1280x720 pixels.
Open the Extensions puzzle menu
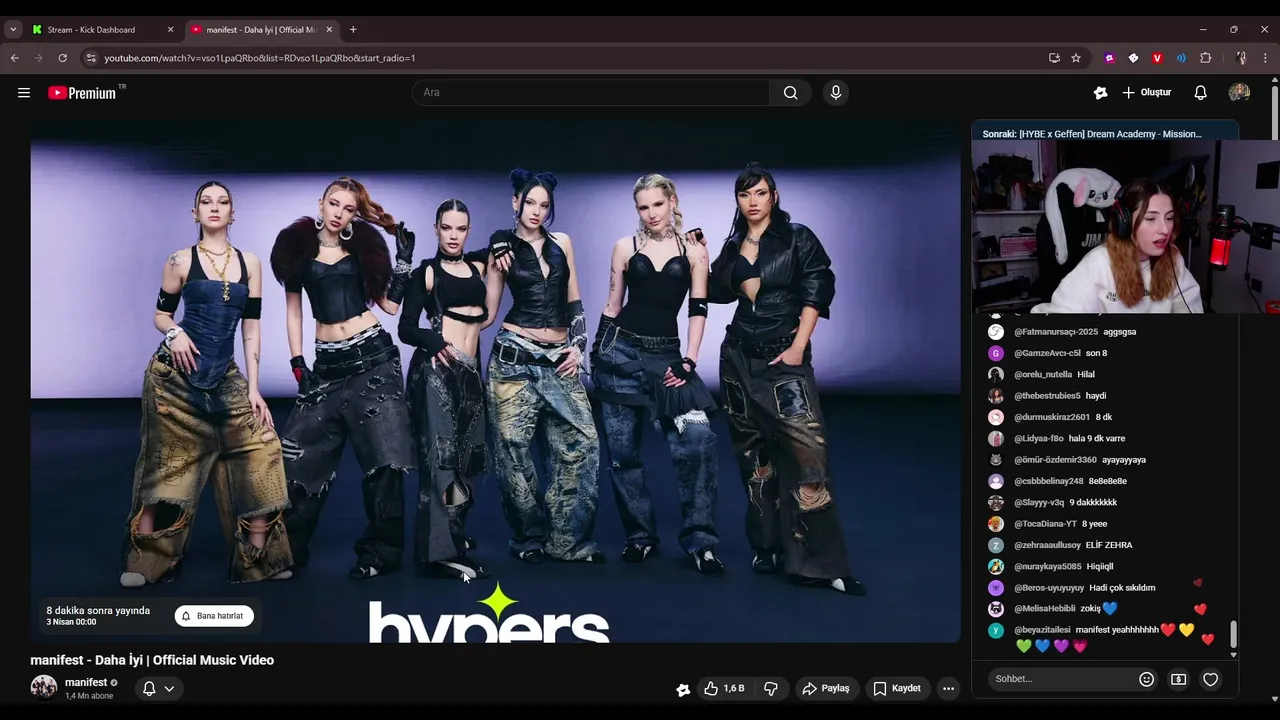coord(1205,58)
